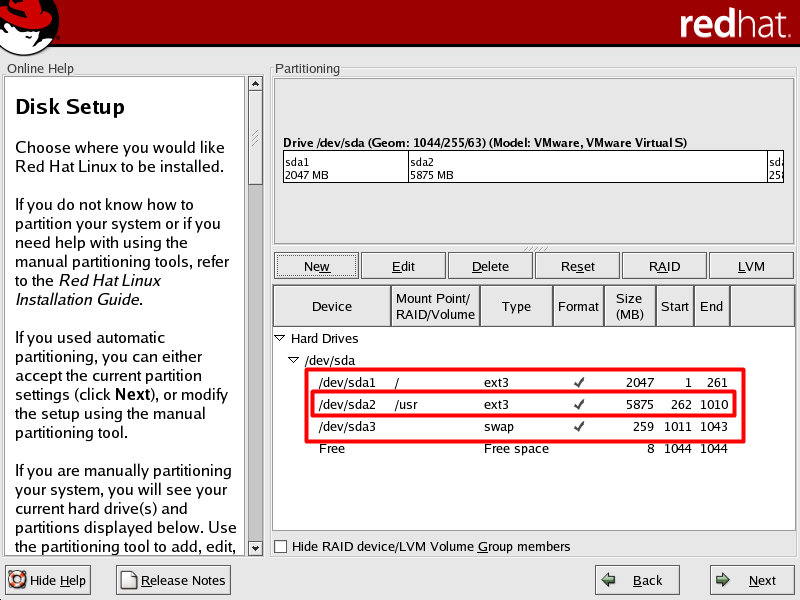
Task: Click the document icon on Release Notes
Action: pos(129,580)
